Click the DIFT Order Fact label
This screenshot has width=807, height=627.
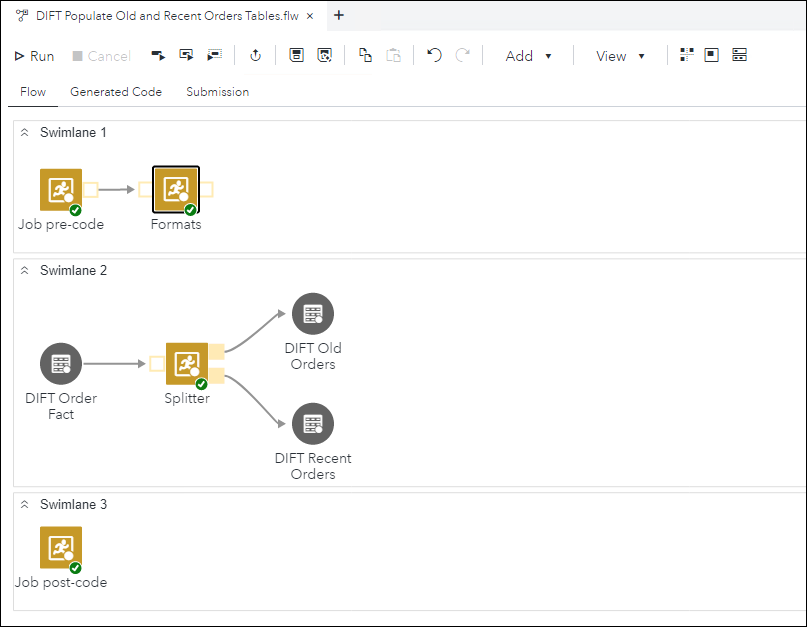(x=61, y=406)
